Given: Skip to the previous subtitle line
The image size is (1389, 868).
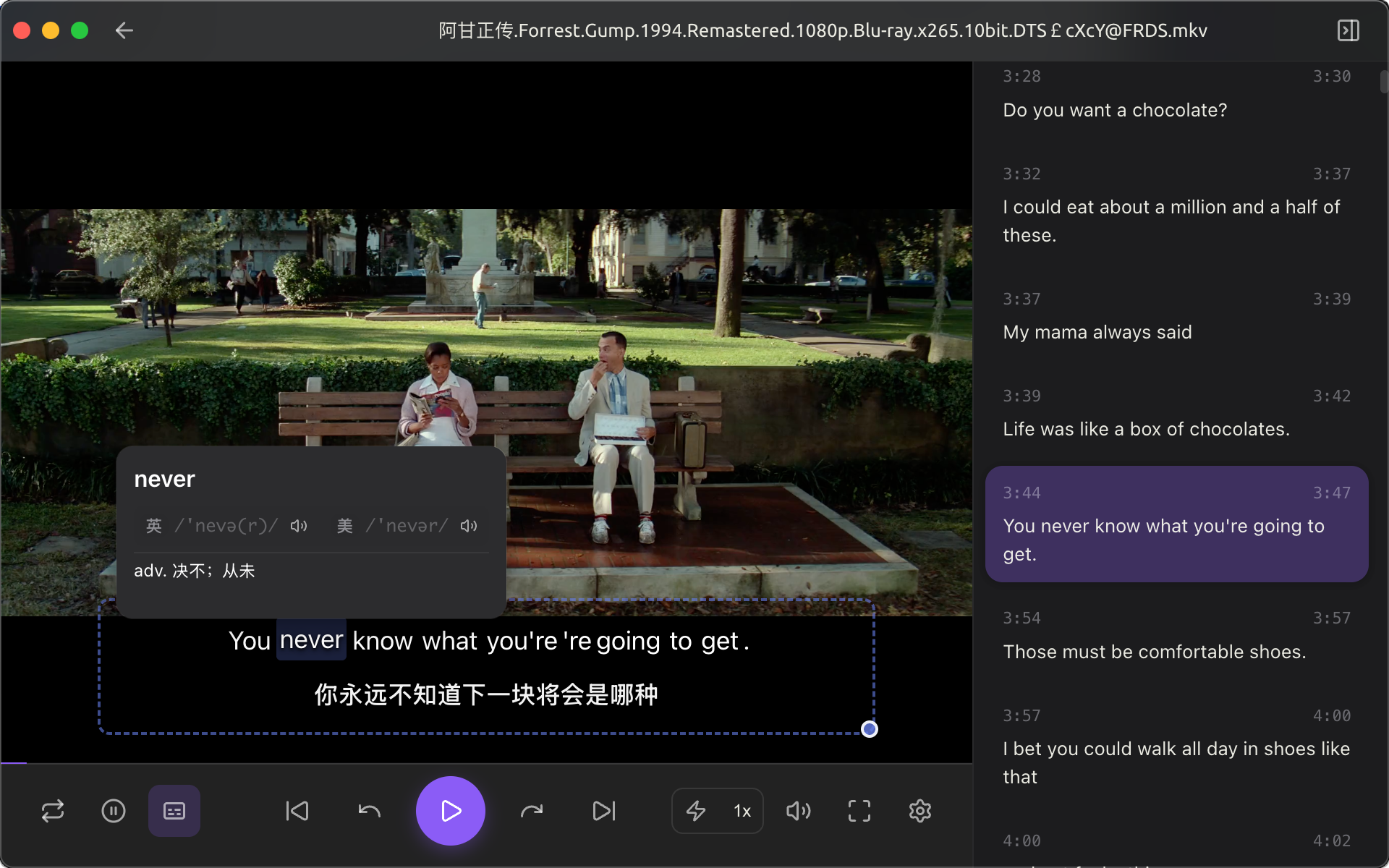Looking at the screenshot, I should pos(297,811).
